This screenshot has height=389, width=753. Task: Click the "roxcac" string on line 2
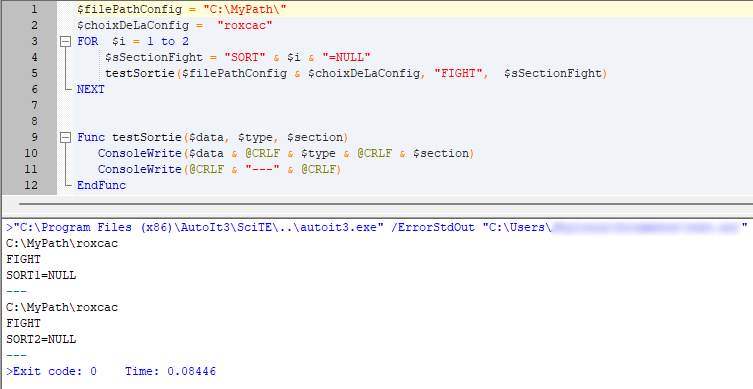(245, 25)
